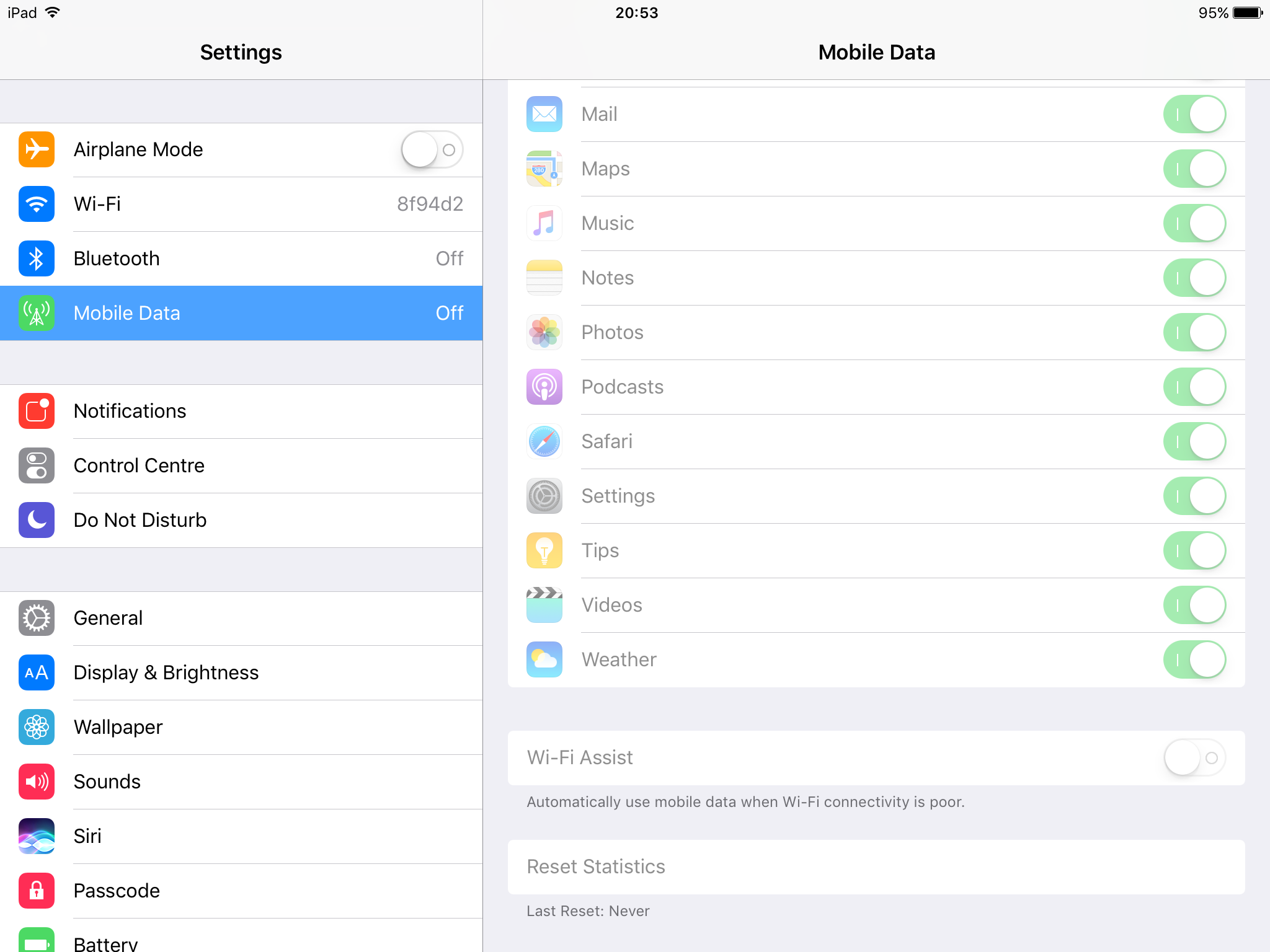Tap the Do Not Disturb moon icon
The image size is (1270, 952).
coord(37,520)
